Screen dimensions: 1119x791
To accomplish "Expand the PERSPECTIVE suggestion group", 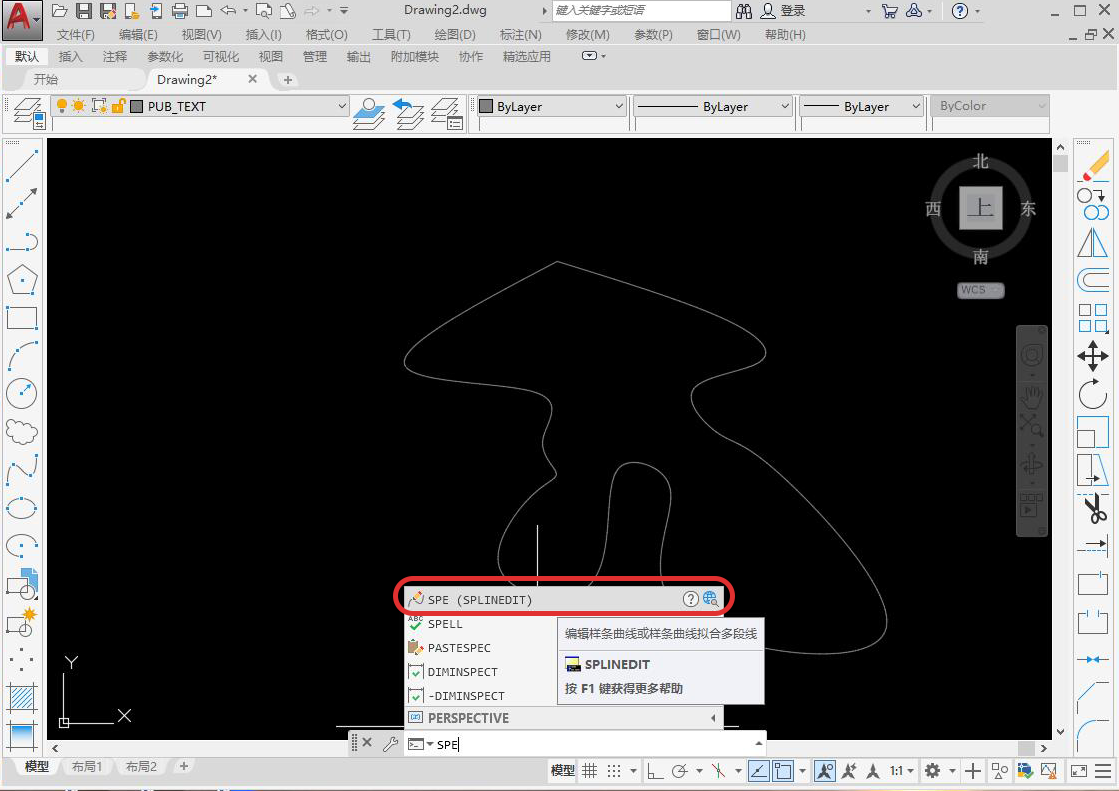I will 713,718.
